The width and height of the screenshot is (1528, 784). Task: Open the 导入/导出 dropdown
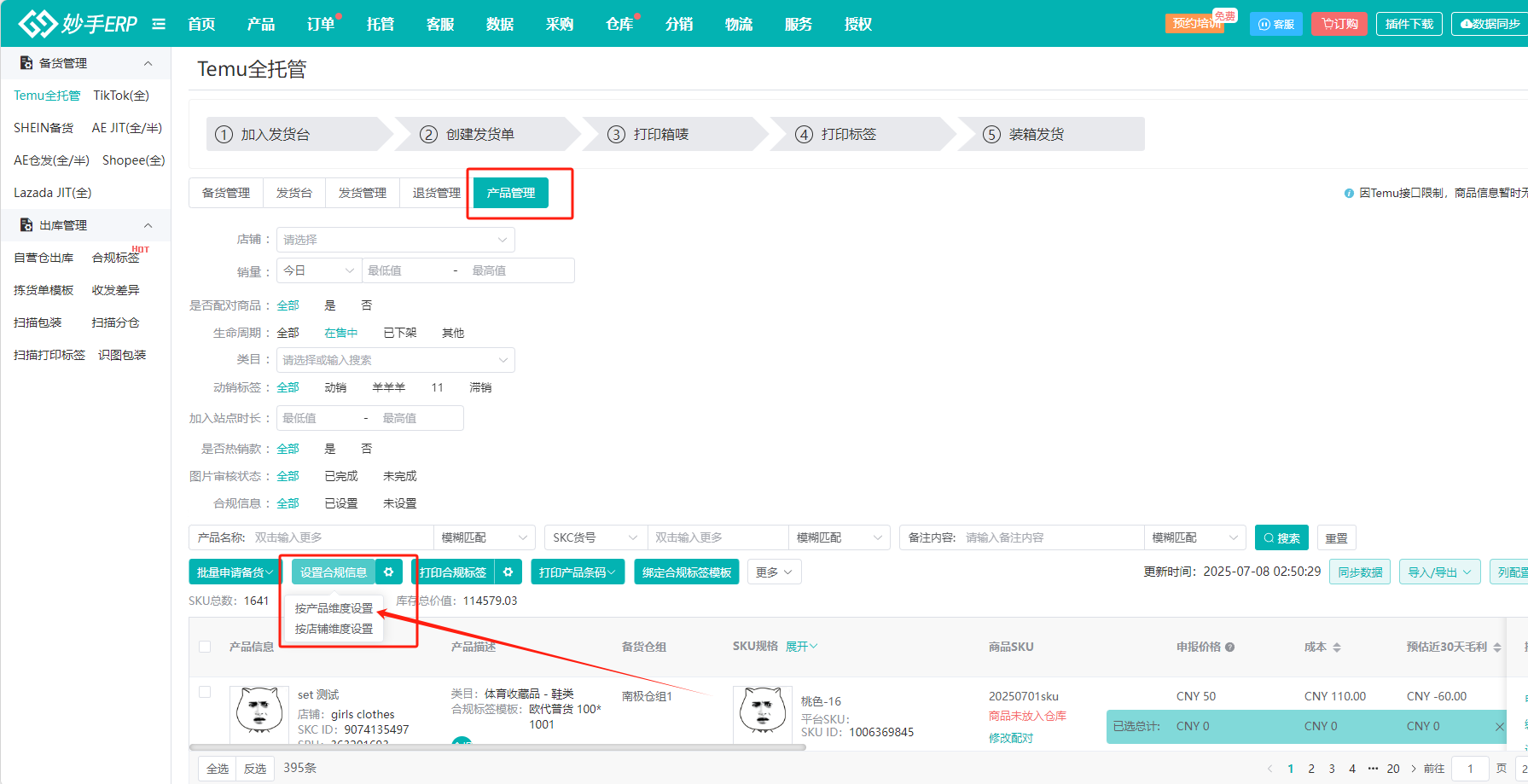(1440, 572)
